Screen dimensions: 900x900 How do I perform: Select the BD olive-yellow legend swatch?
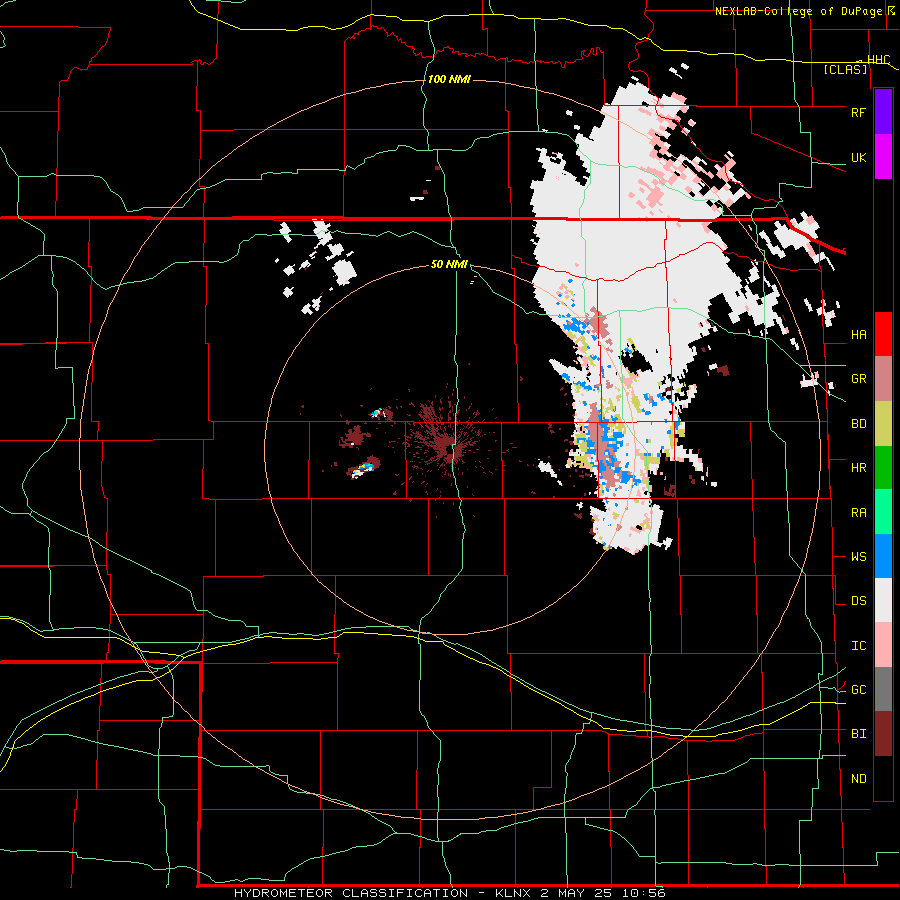pos(883,423)
